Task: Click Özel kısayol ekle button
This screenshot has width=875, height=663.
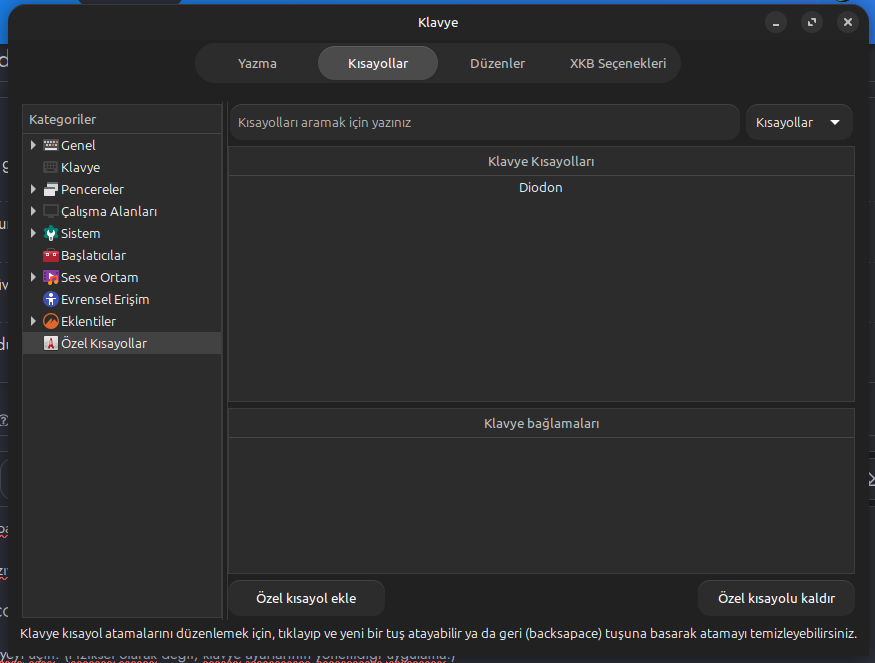Action: [306, 598]
